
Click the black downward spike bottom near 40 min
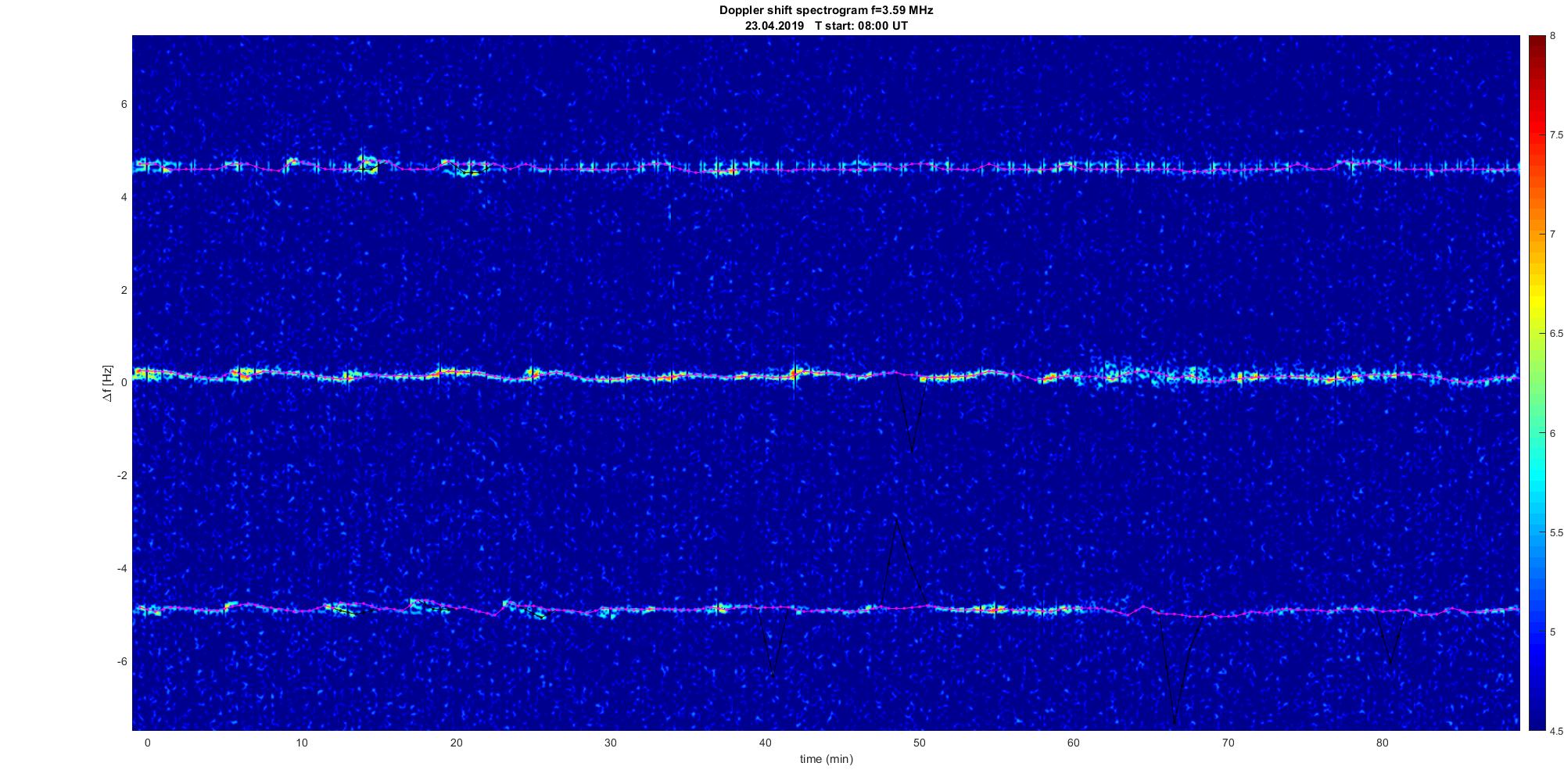pyautogui.click(x=773, y=677)
